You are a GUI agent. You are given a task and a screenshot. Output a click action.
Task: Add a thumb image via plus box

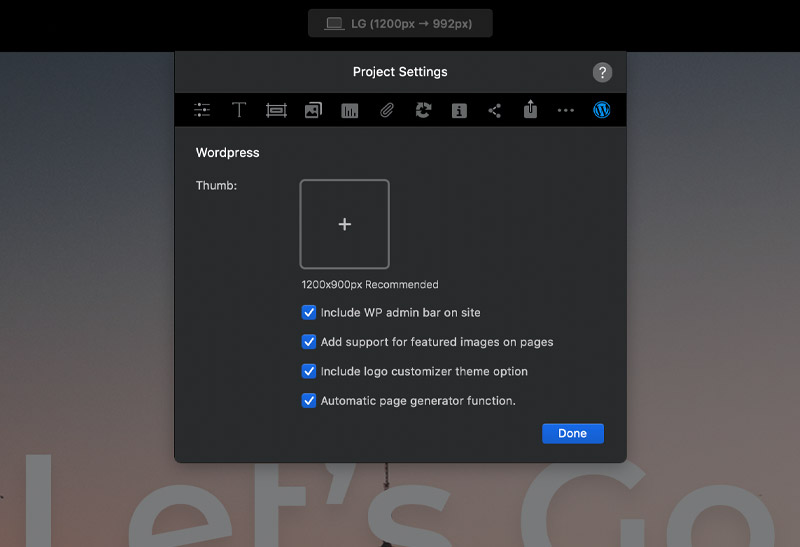pyautogui.click(x=345, y=224)
